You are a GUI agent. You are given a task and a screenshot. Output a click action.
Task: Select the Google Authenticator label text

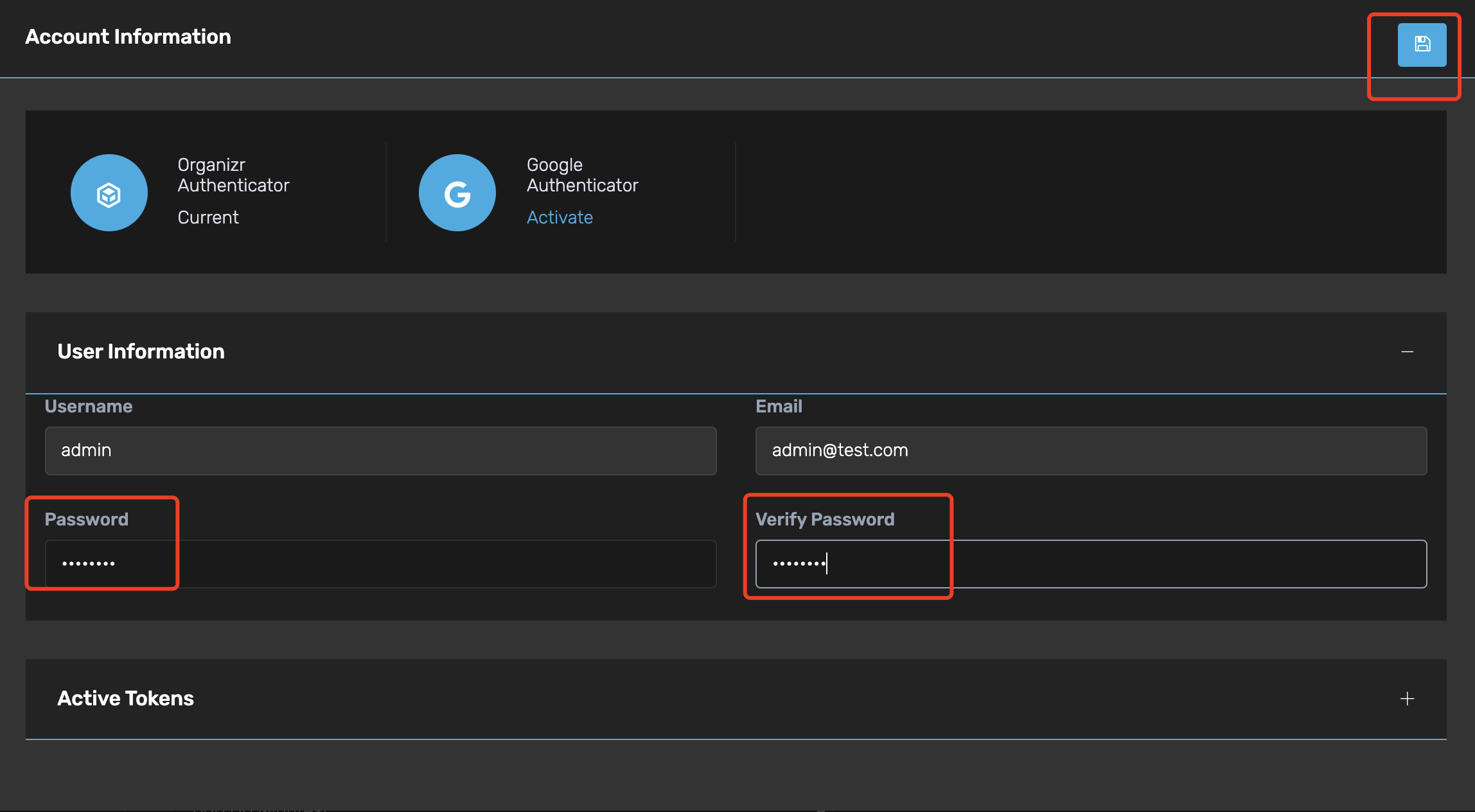click(x=582, y=175)
